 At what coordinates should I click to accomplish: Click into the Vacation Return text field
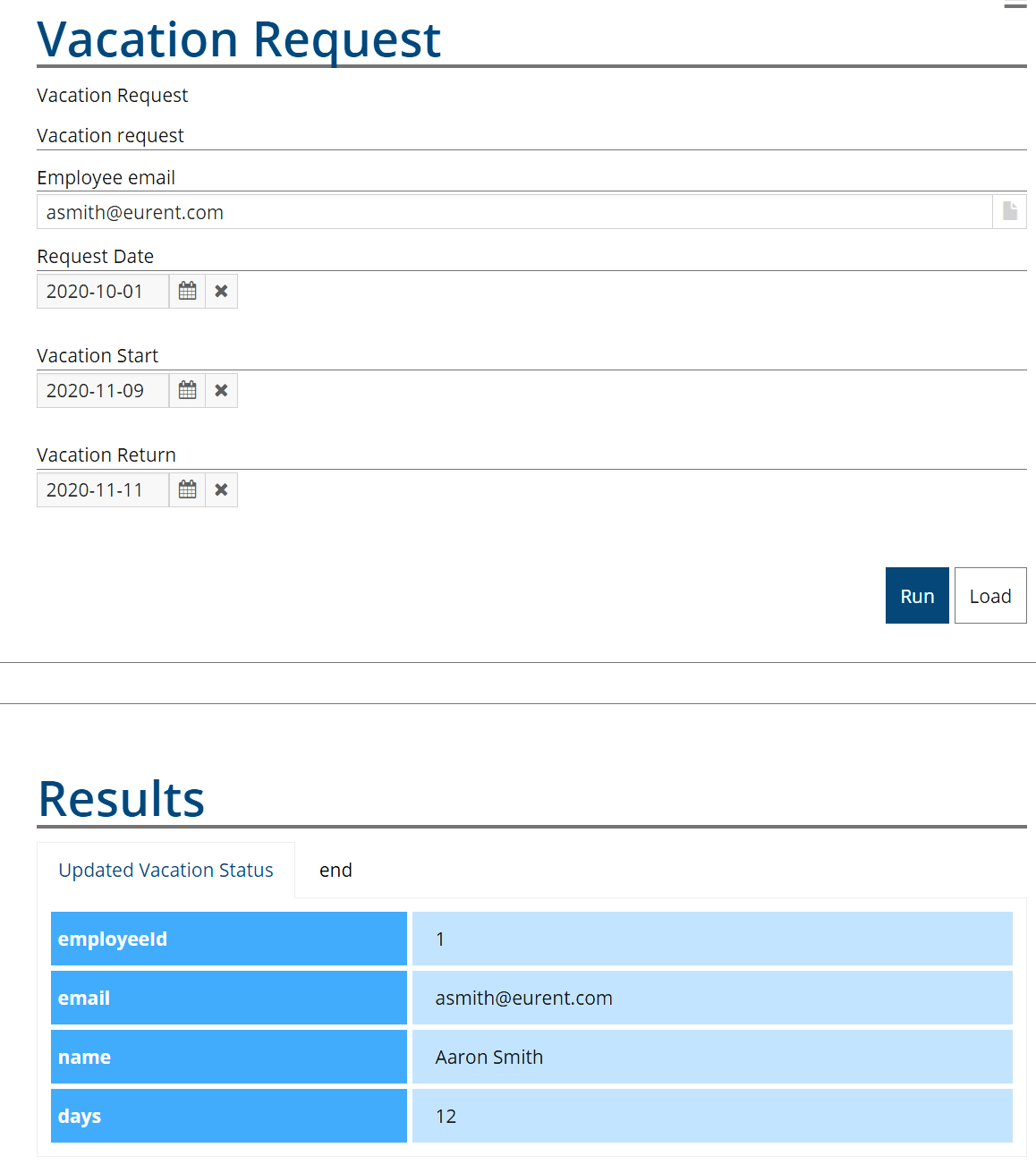[102, 490]
